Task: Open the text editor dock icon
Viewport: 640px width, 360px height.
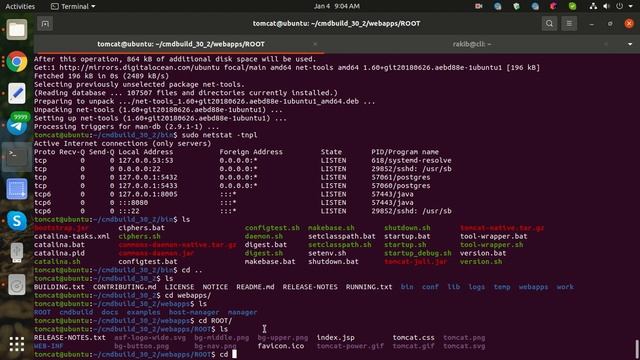Action: [17, 93]
